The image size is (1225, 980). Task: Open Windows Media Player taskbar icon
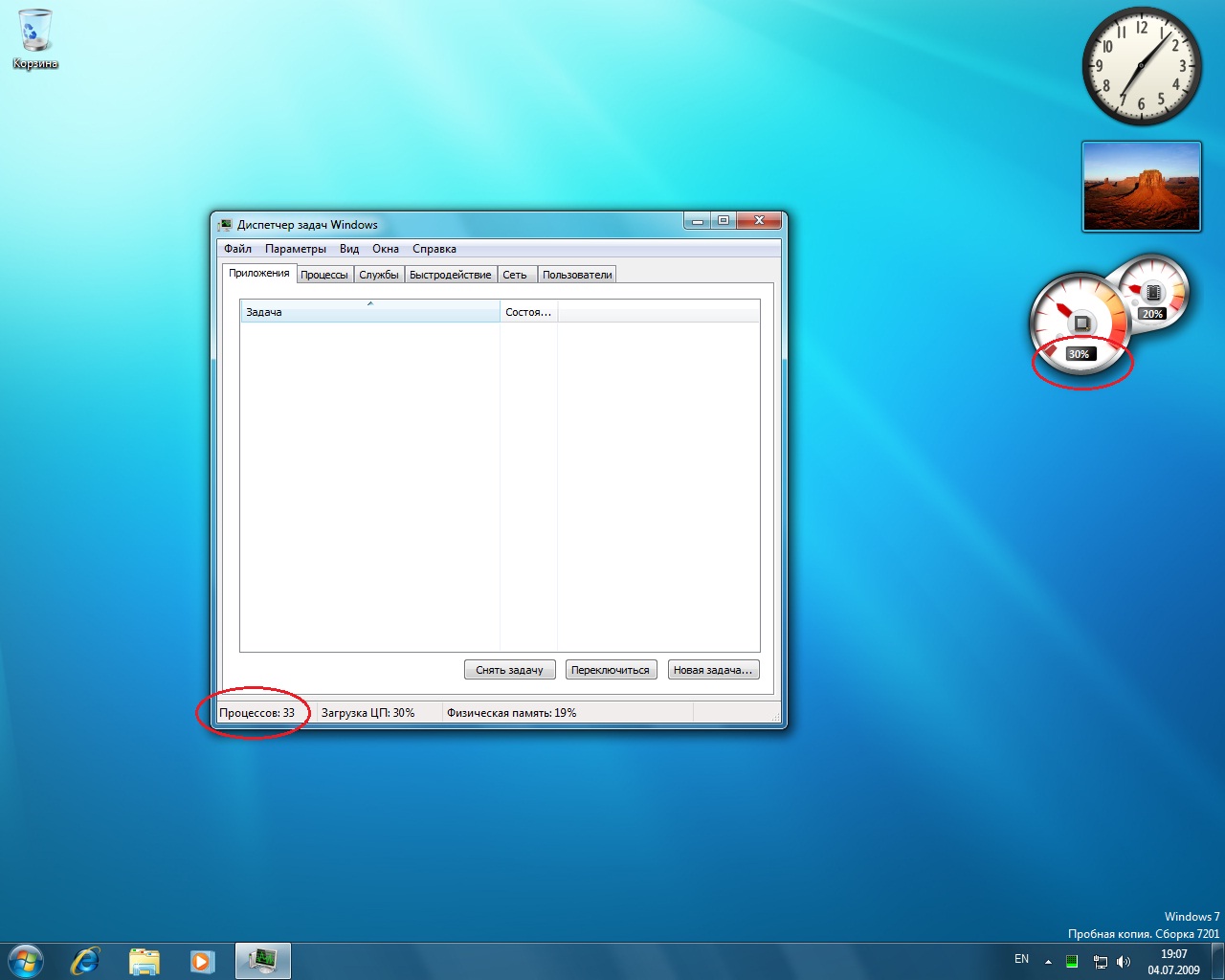pyautogui.click(x=202, y=961)
